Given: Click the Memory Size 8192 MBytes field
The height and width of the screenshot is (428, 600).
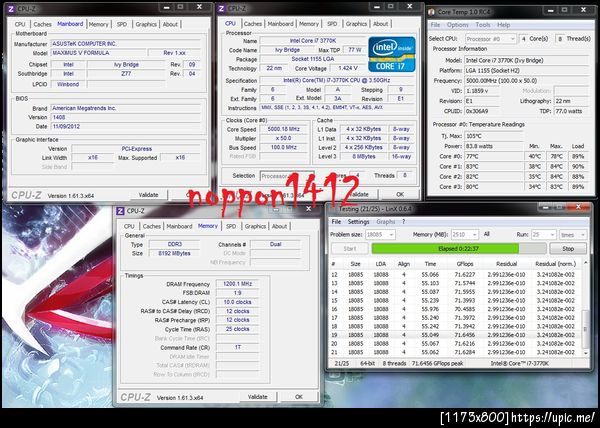Looking at the screenshot, I should (174, 254).
